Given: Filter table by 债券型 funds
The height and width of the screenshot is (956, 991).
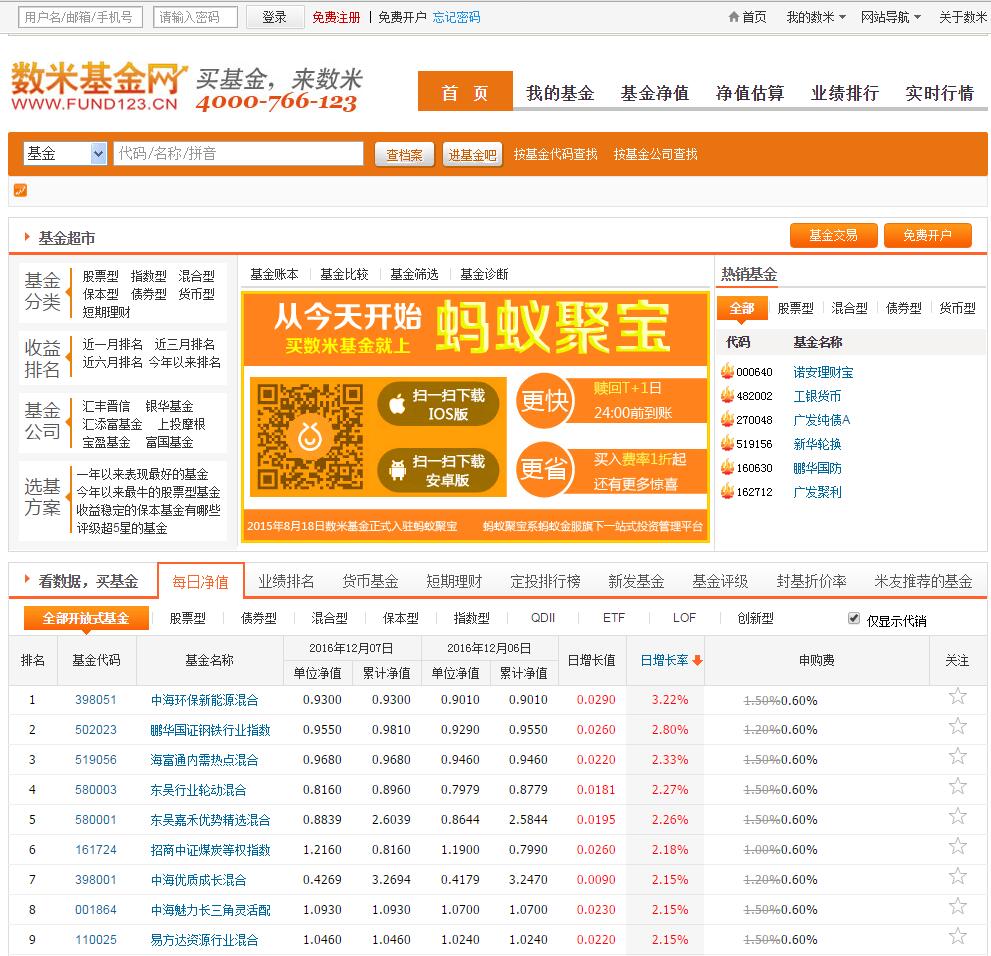Looking at the screenshot, I should (x=258, y=618).
